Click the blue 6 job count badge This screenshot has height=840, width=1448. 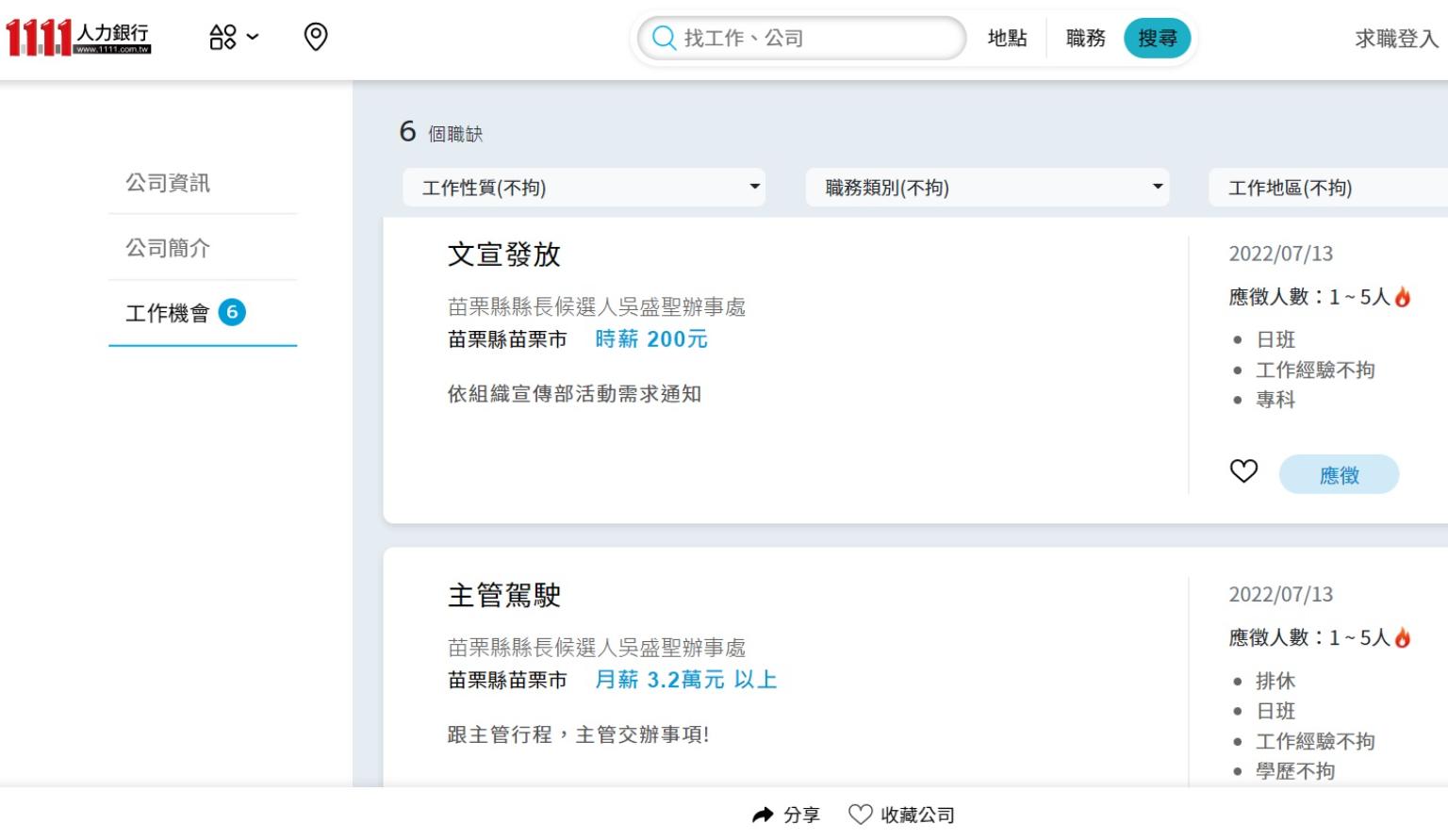point(232,312)
